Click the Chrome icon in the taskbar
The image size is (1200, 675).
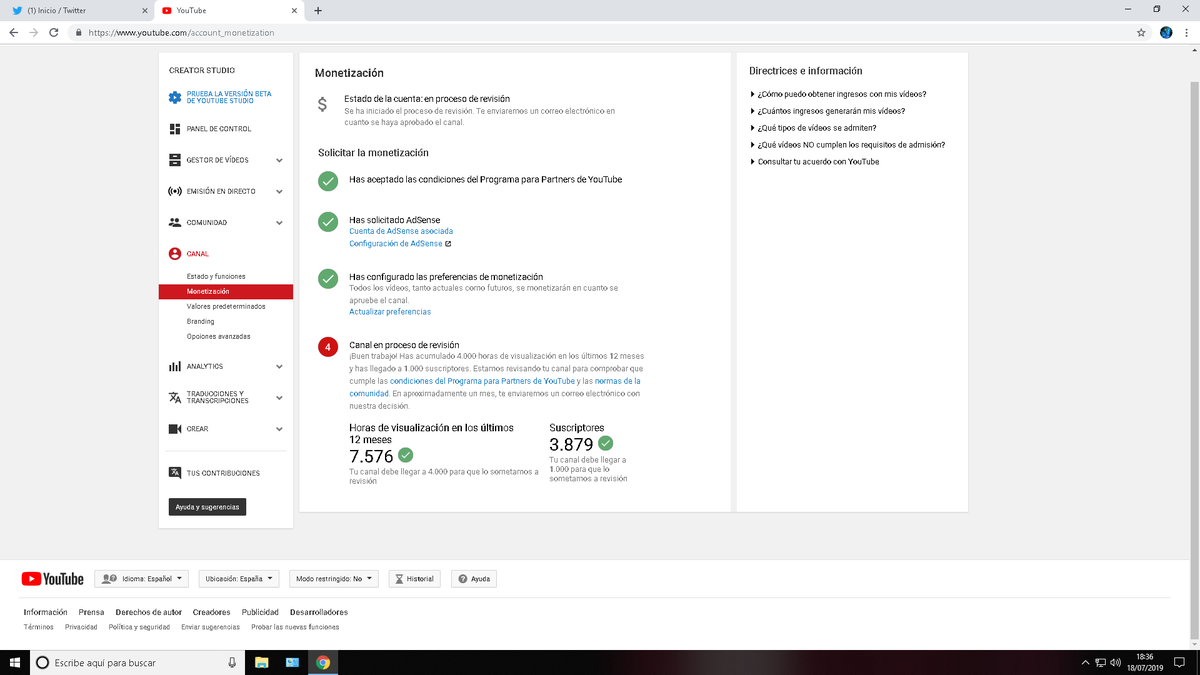pos(323,662)
